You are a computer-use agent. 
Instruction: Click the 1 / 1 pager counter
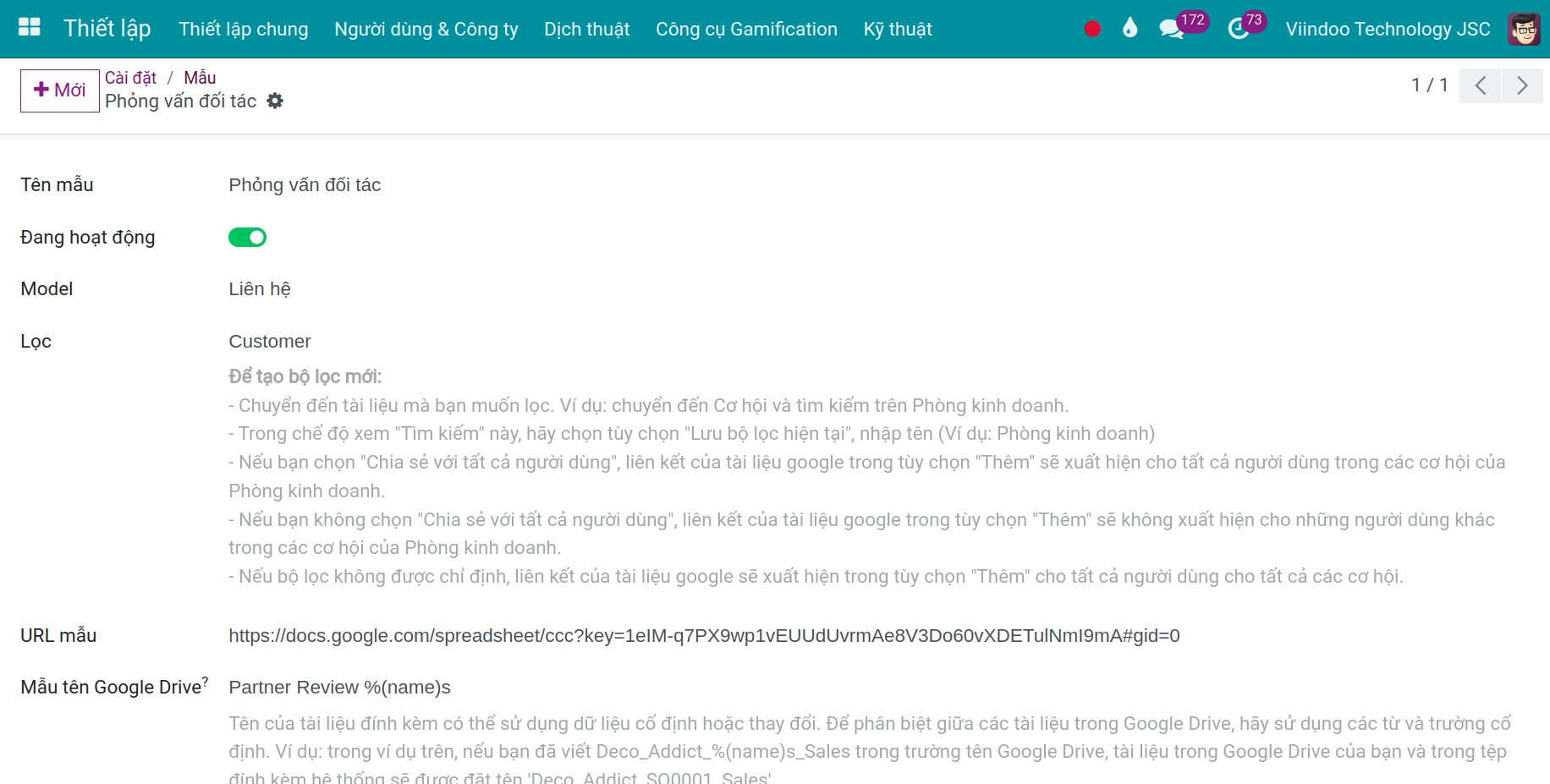(1430, 85)
